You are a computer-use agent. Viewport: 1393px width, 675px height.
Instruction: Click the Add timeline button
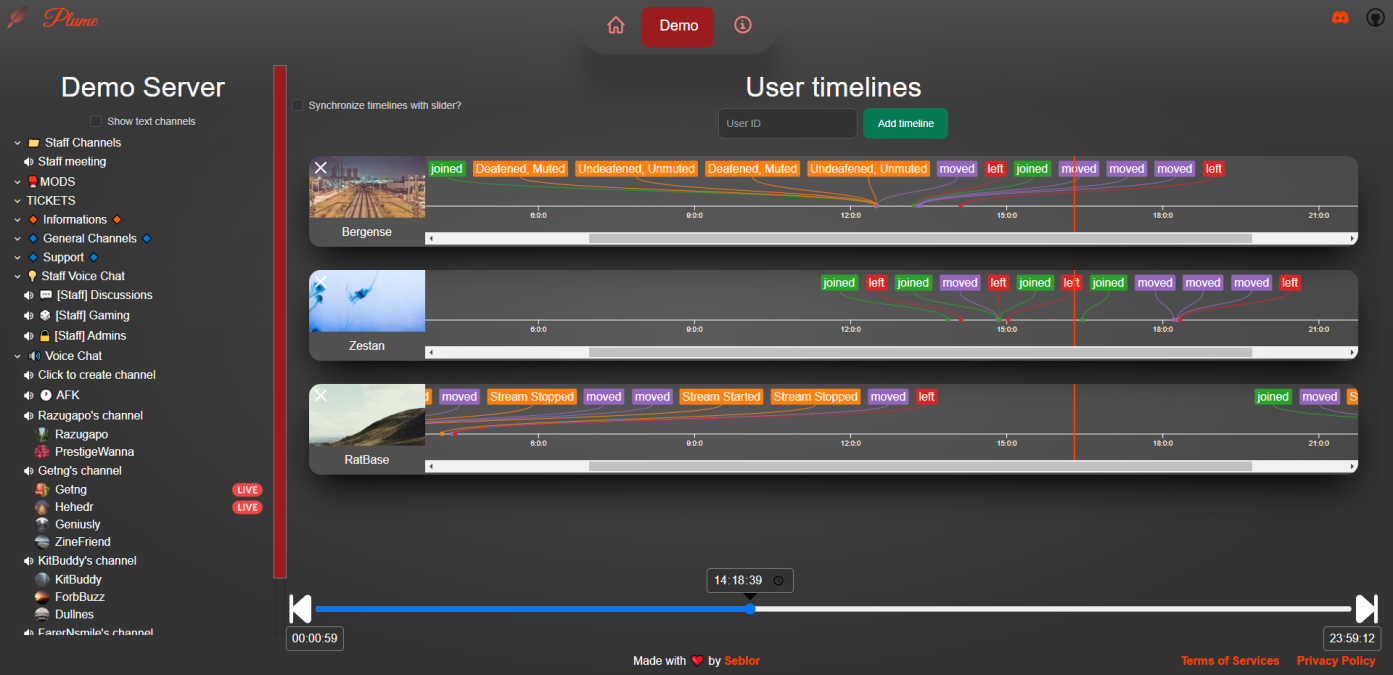[x=905, y=124]
